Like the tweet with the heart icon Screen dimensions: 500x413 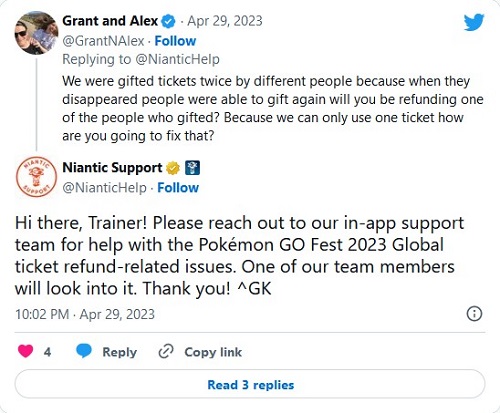point(25,351)
